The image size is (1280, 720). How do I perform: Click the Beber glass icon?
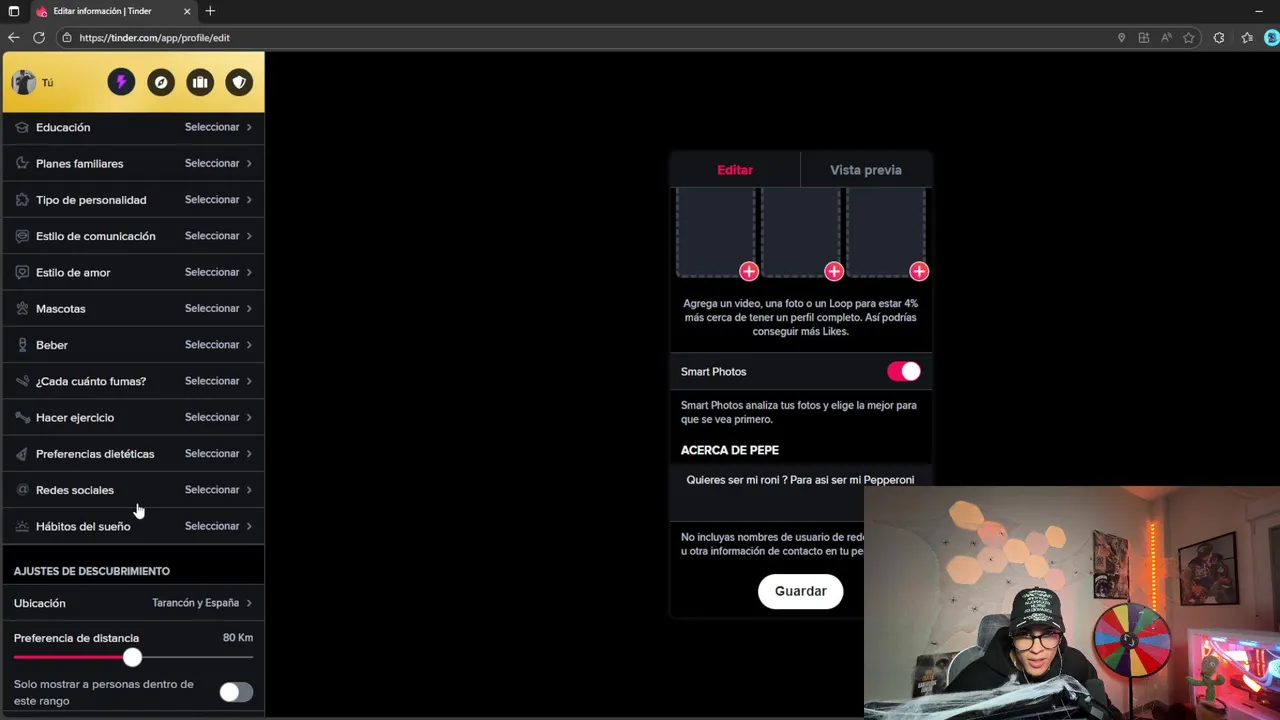pyautogui.click(x=22, y=345)
